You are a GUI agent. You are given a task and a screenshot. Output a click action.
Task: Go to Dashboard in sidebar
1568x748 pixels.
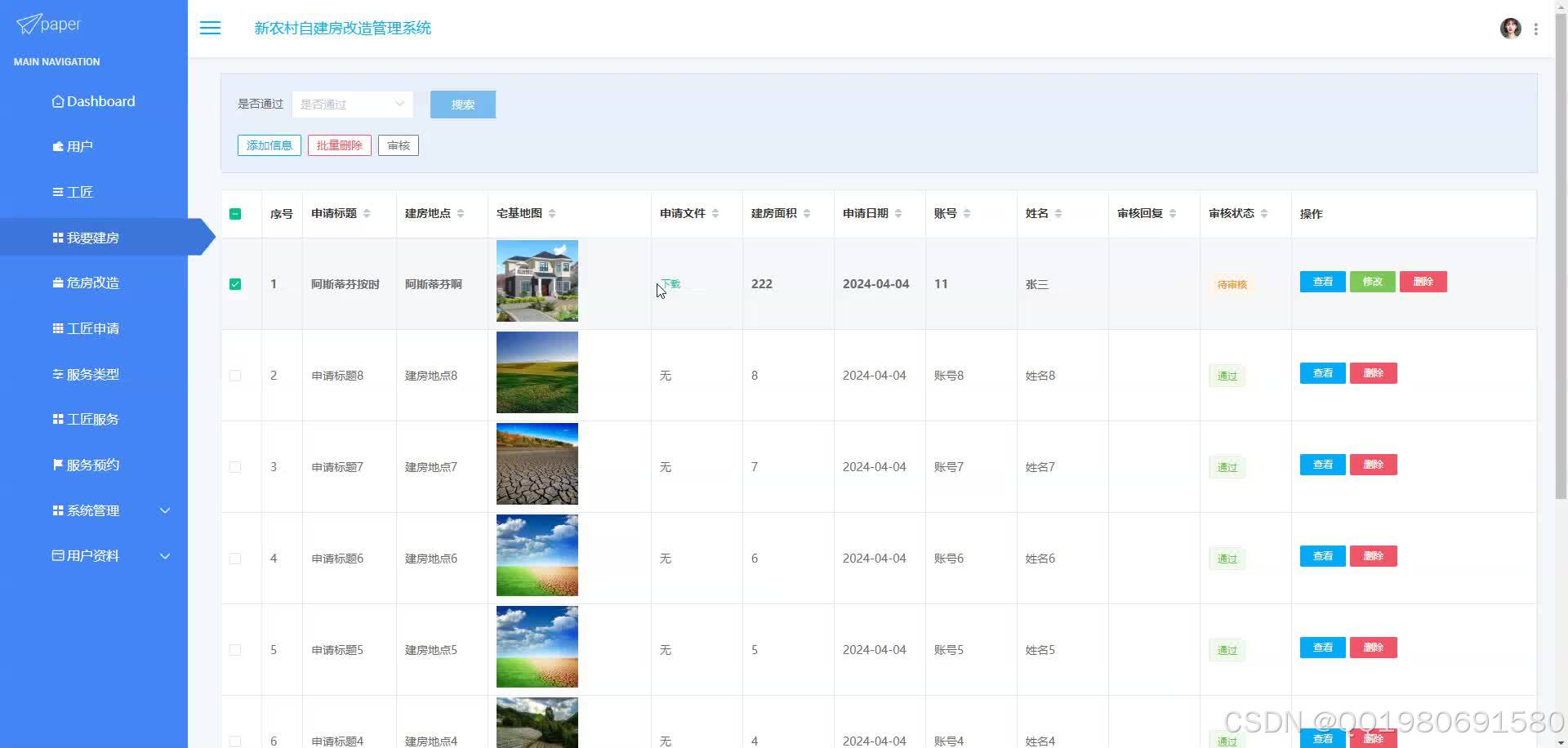94,101
